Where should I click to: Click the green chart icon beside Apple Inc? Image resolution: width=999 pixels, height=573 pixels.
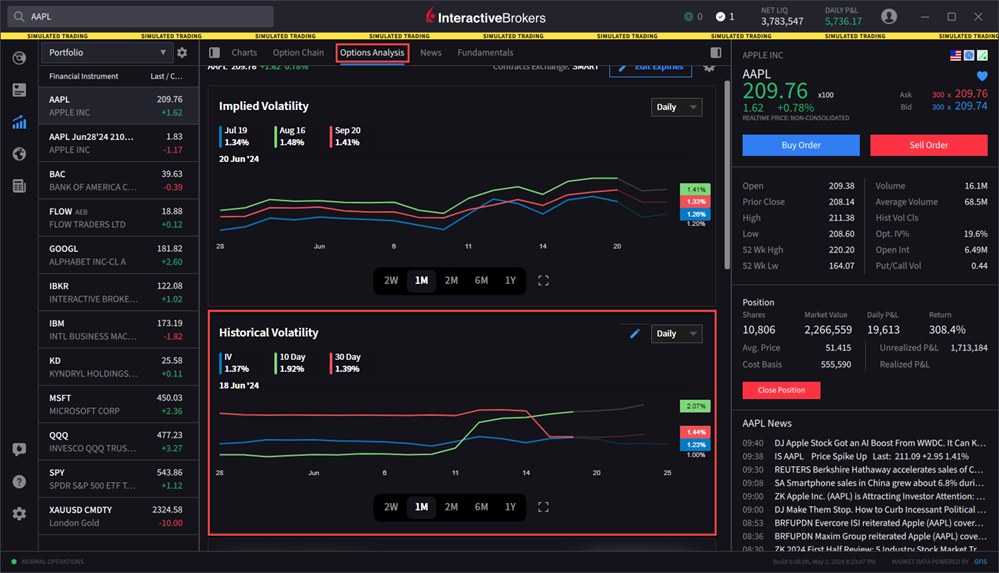pyautogui.click(x=982, y=55)
